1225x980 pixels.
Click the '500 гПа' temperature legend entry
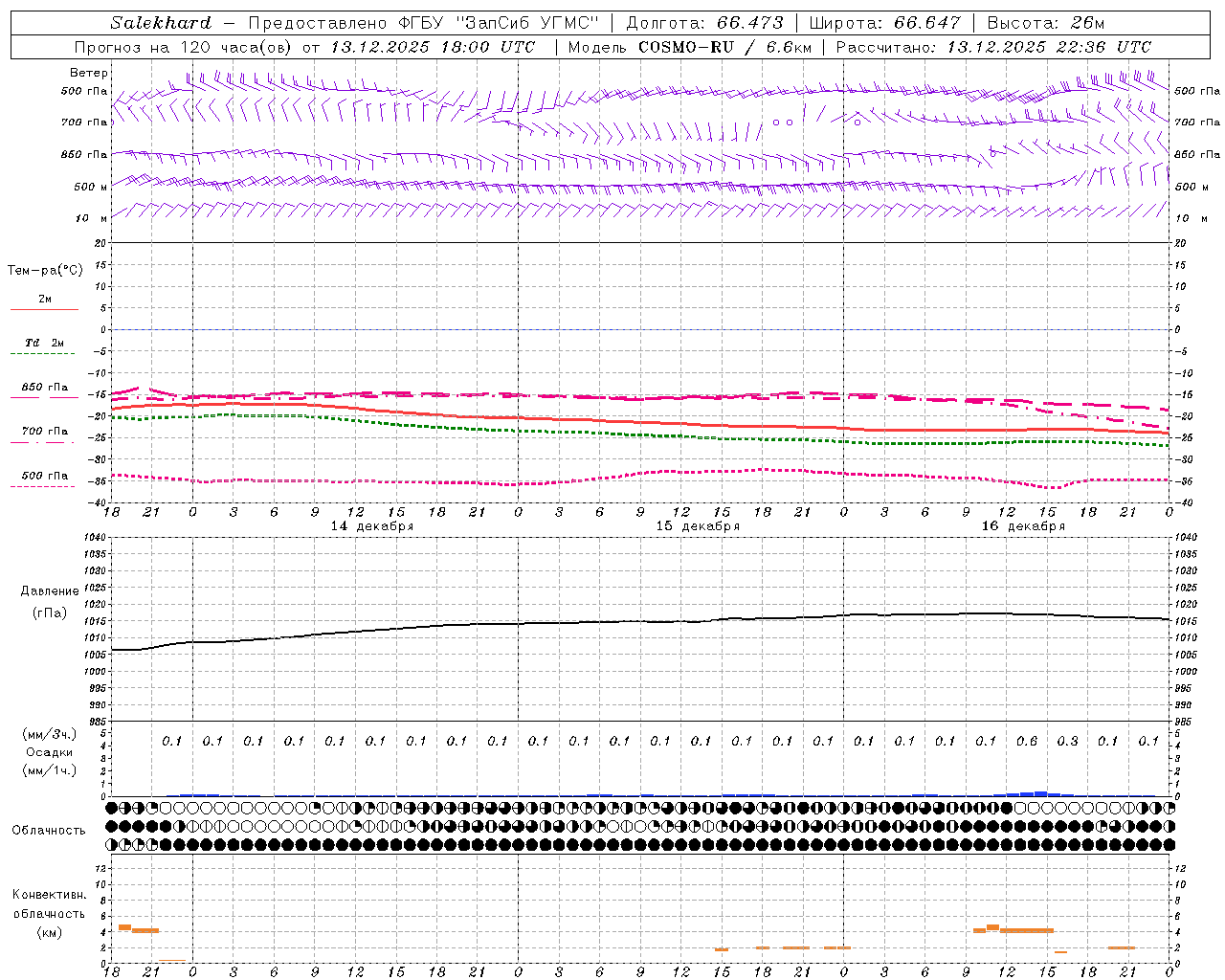point(44,476)
